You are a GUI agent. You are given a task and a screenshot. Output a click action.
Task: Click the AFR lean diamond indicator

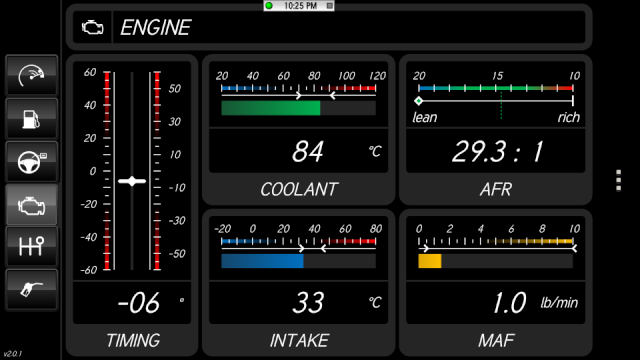coord(418,101)
